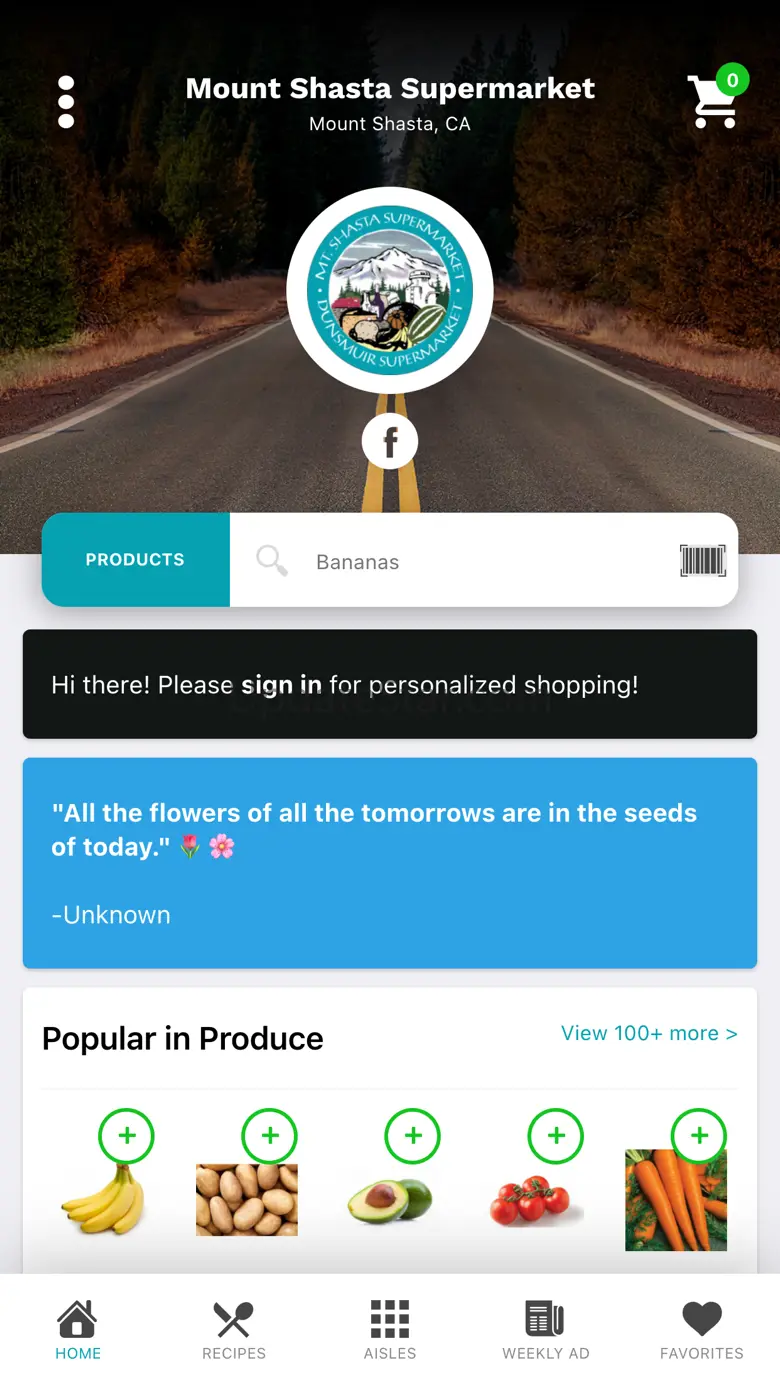Go to the Favorites tab

[x=702, y=1330]
